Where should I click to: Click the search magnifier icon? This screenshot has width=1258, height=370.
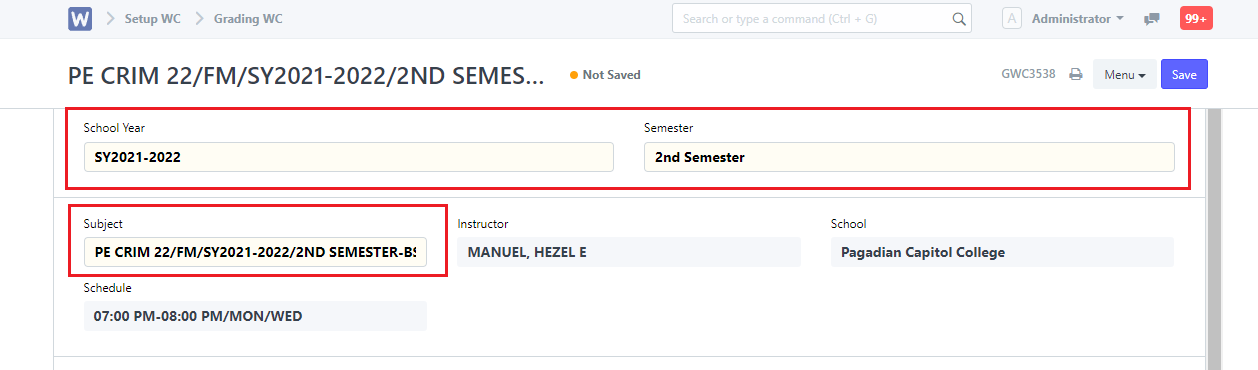pyautogui.click(x=959, y=18)
